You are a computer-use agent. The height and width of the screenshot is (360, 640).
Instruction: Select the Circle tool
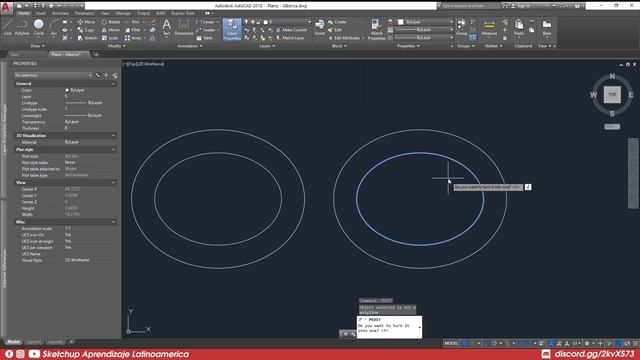click(39, 27)
